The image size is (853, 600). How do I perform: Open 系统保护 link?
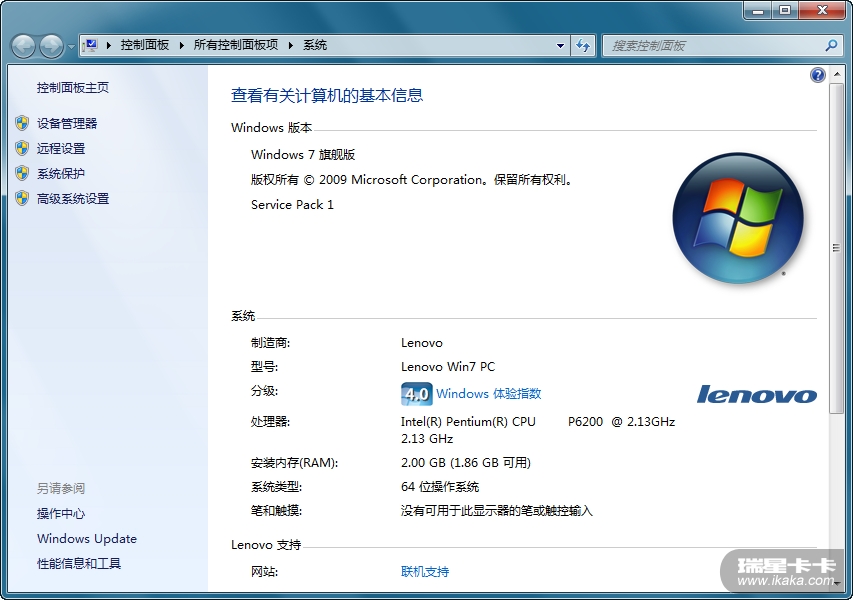pyautogui.click(x=61, y=174)
